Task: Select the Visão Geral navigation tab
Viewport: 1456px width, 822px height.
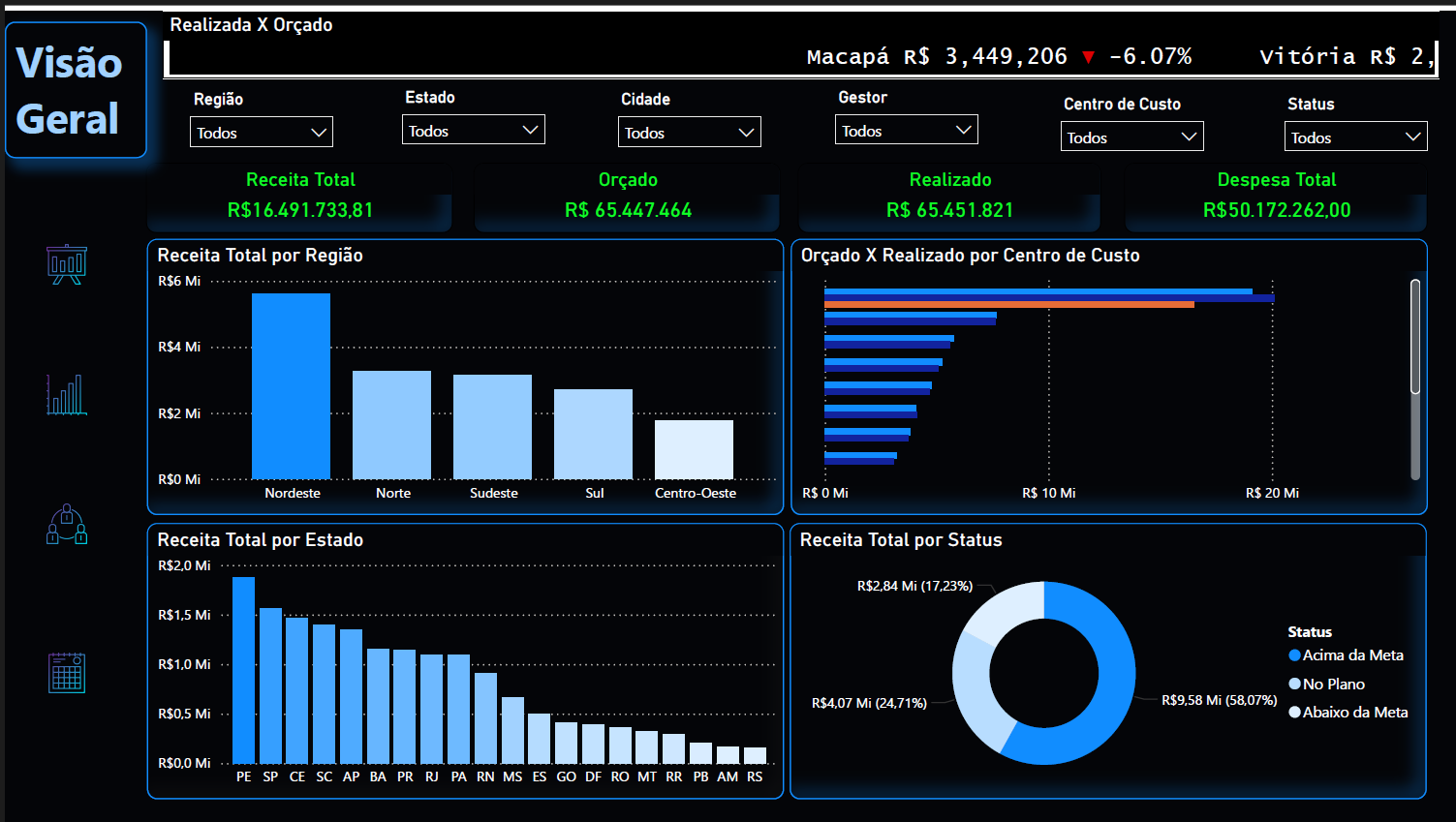Action: [x=76, y=89]
